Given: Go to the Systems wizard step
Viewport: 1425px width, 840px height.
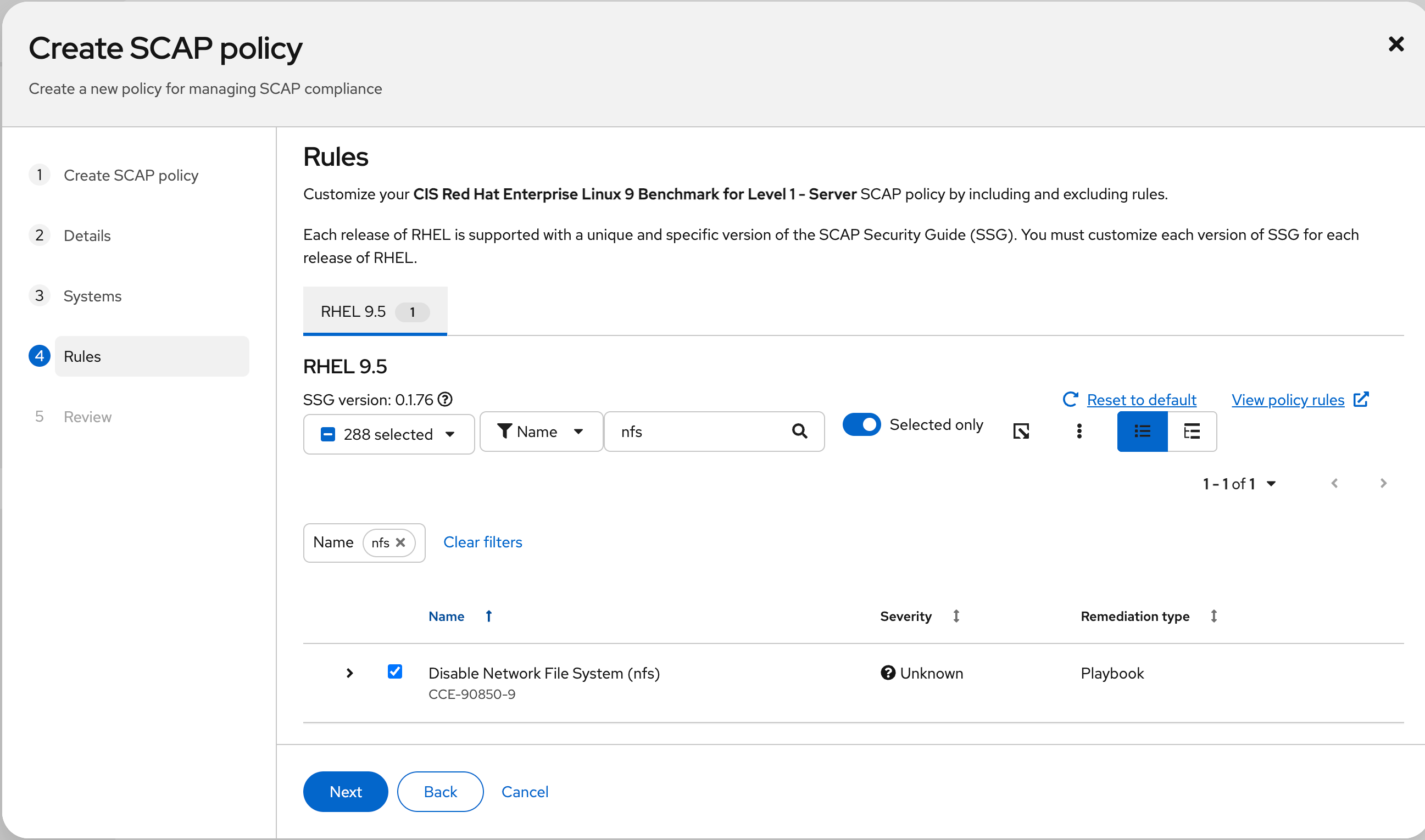Looking at the screenshot, I should (92, 296).
